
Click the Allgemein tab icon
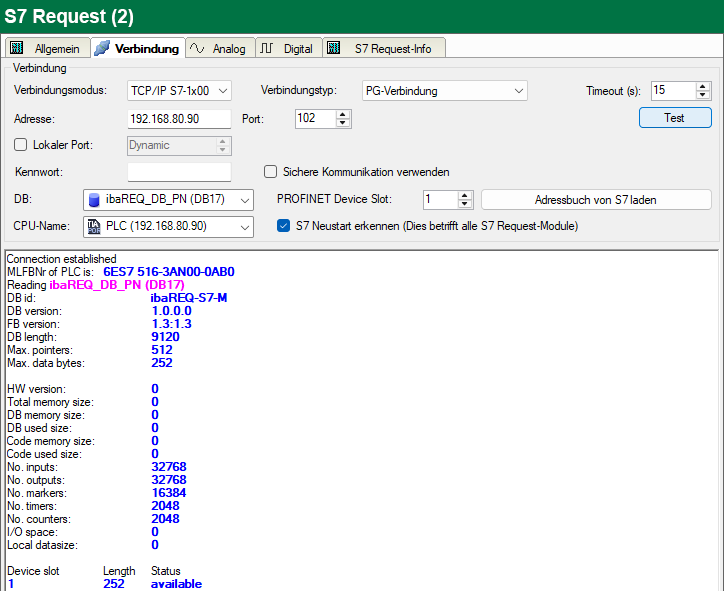click(16, 48)
